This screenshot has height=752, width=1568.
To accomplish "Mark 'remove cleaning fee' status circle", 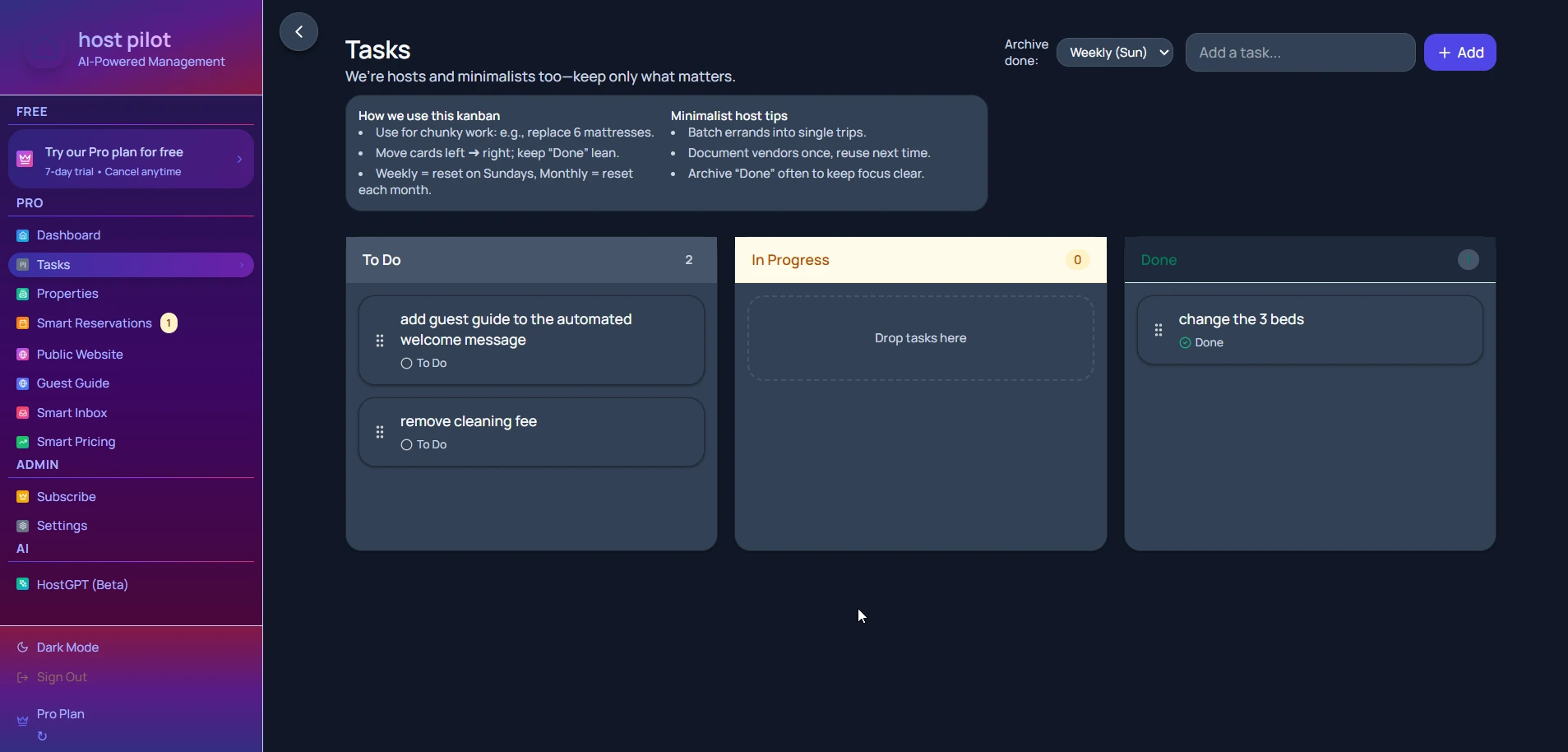I will pos(406,445).
